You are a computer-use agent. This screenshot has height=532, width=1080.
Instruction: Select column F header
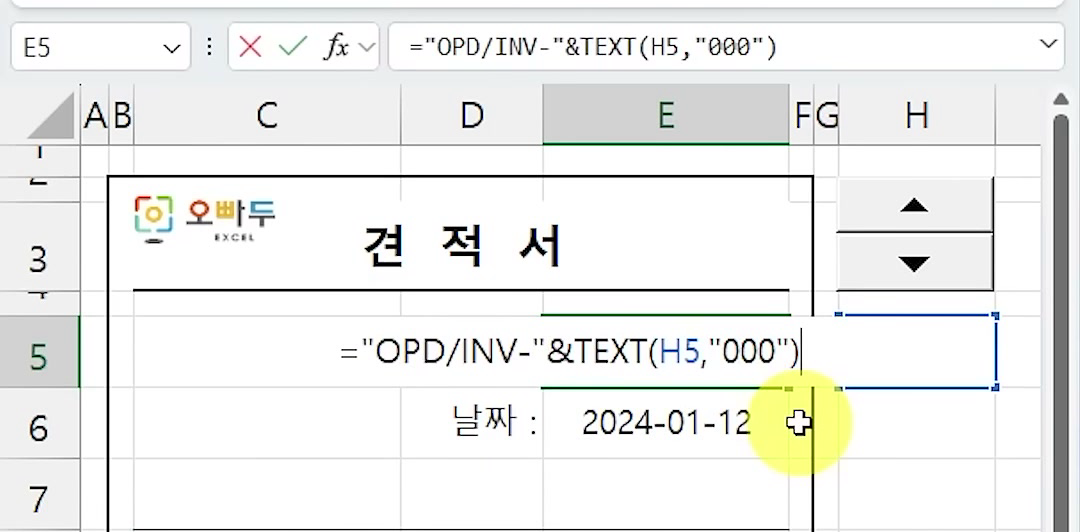click(x=802, y=115)
